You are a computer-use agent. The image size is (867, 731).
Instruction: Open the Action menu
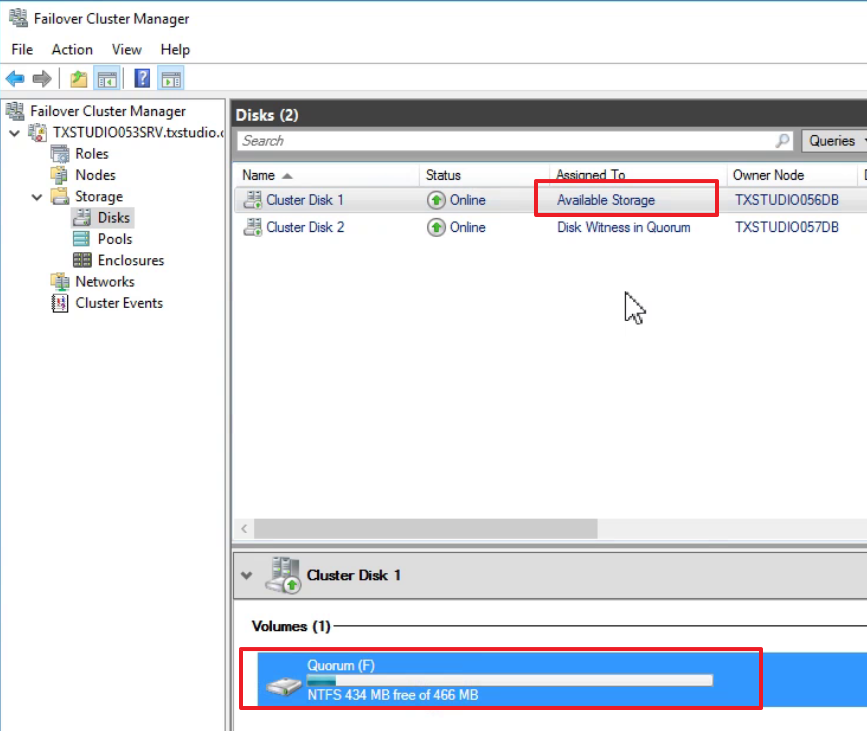[72, 50]
